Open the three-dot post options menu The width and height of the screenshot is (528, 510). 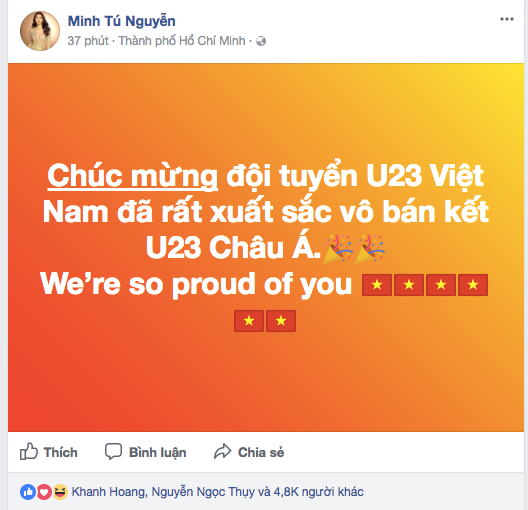(x=506, y=19)
